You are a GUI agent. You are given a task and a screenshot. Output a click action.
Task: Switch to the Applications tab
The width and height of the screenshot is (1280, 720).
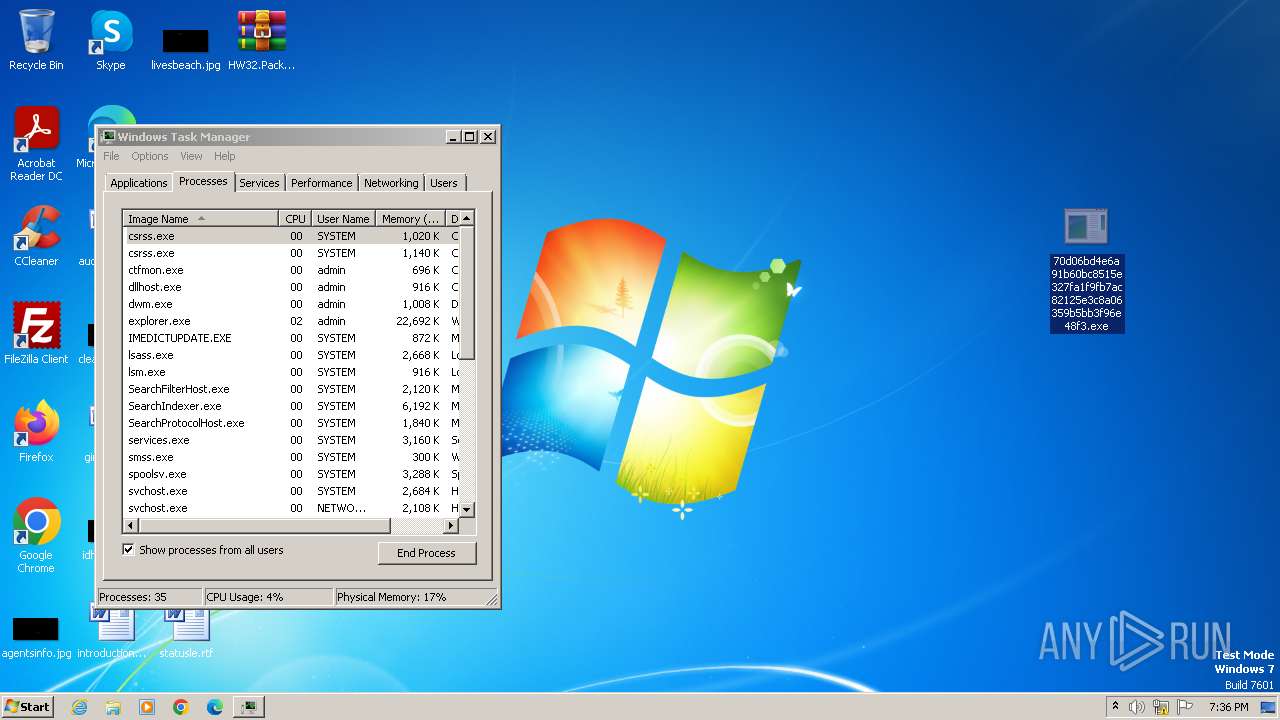tap(139, 183)
